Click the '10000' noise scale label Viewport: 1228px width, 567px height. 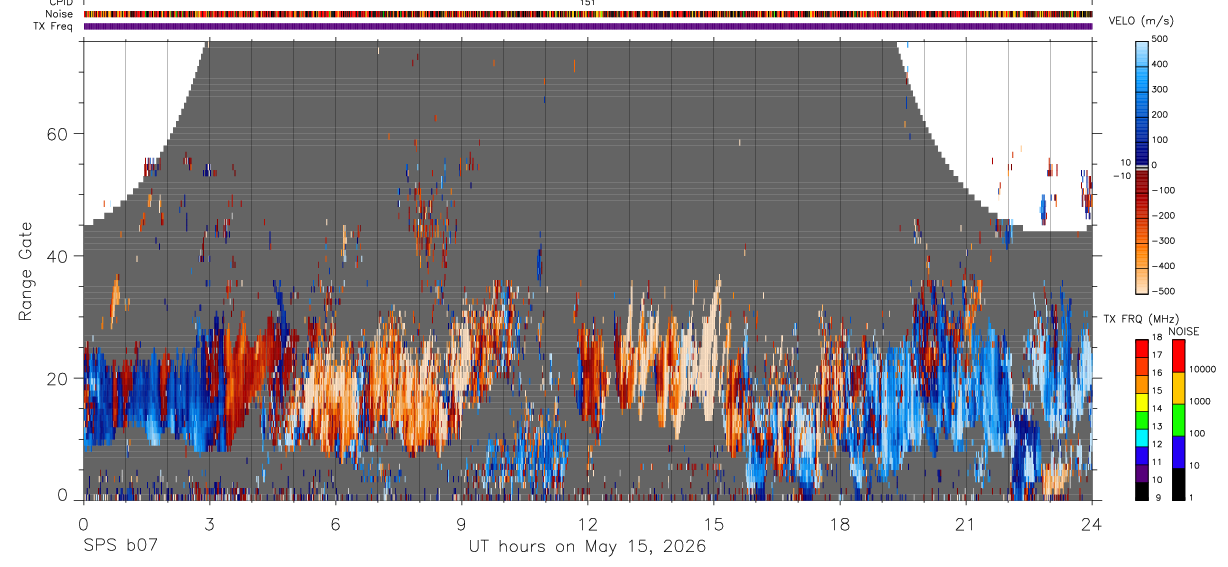click(x=1204, y=369)
